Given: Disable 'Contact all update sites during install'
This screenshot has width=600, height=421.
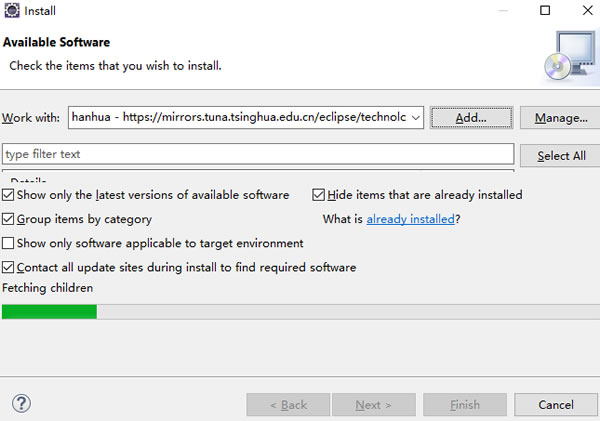Looking at the screenshot, I should point(9,268).
